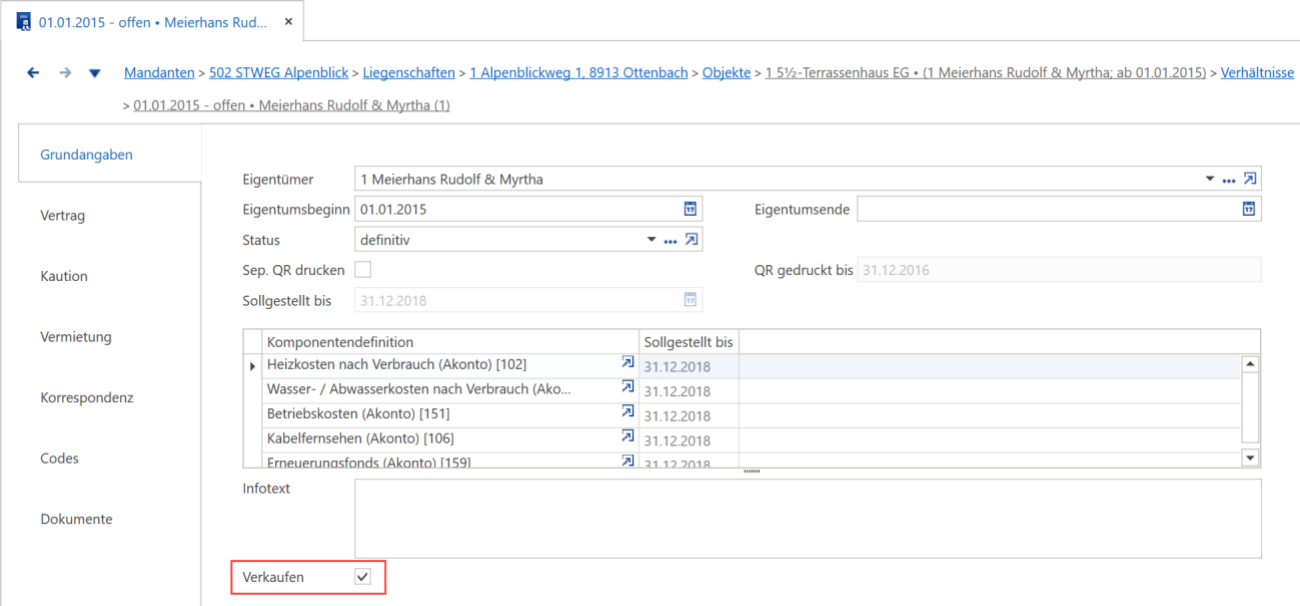This screenshot has width=1300, height=606.
Task: Click the component table scroll-up arrow
Action: [x=1250, y=365]
